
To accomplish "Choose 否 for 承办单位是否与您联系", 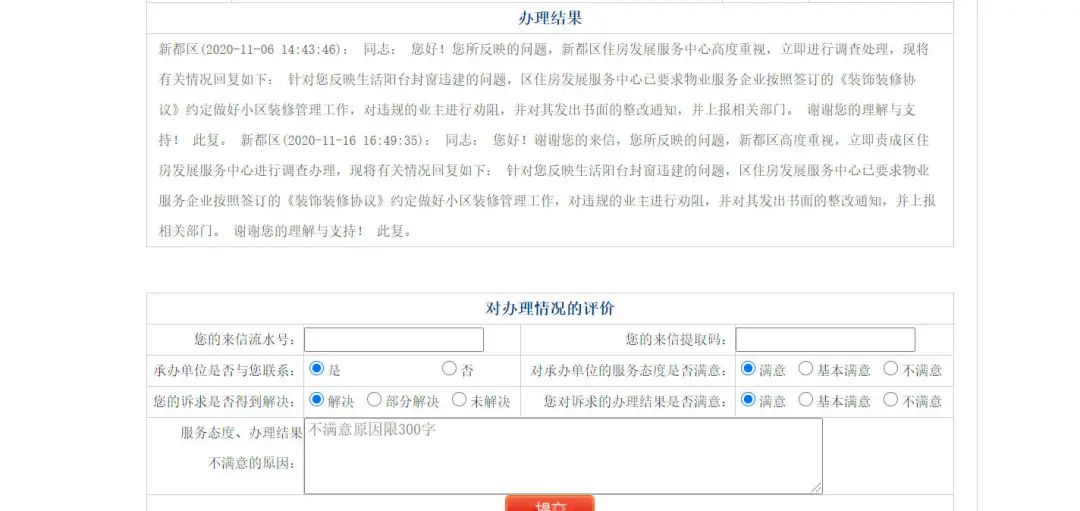I will tap(449, 369).
